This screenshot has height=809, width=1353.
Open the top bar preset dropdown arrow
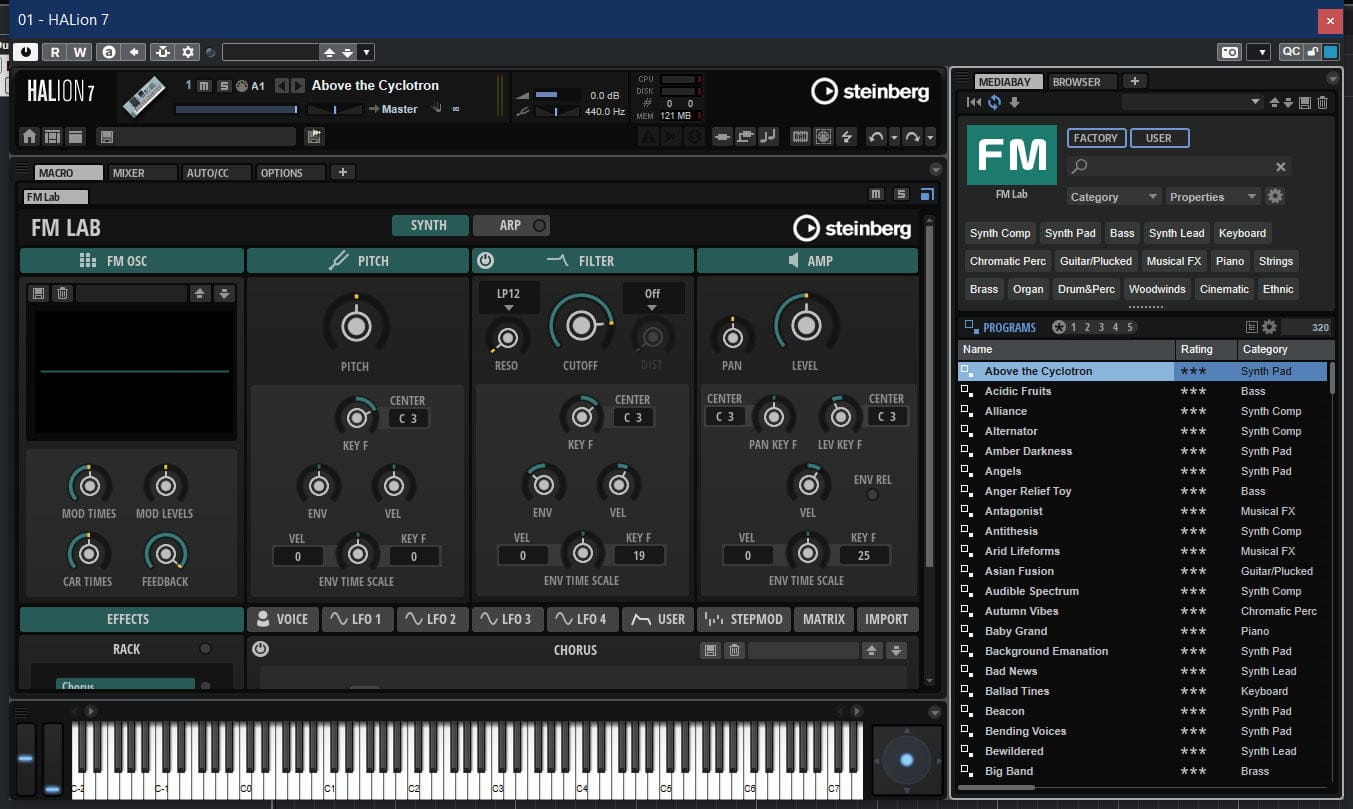pos(366,52)
